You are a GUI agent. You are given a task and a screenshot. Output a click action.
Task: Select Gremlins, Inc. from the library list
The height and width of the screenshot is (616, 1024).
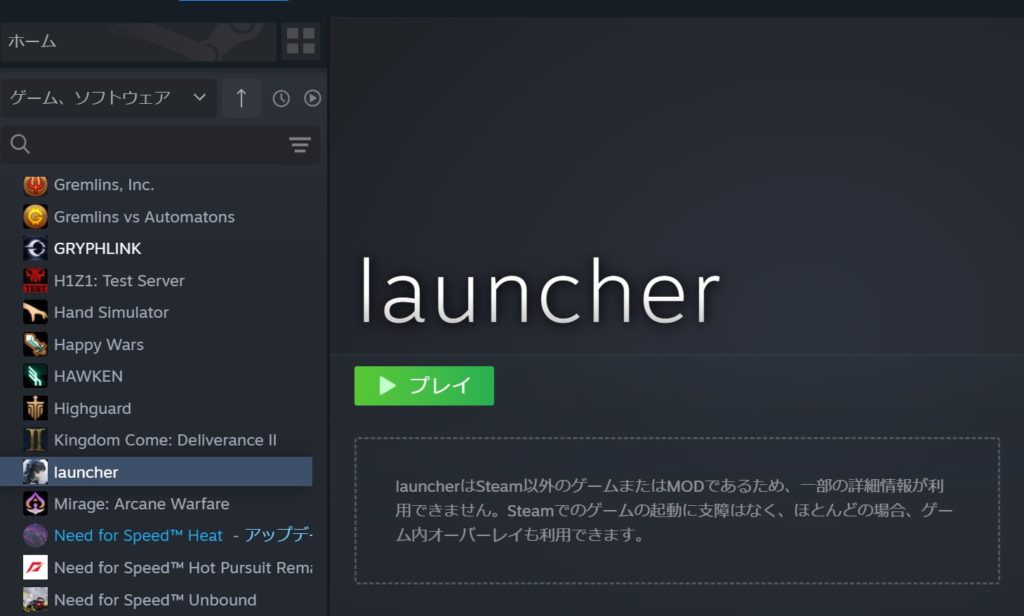[x=105, y=185]
